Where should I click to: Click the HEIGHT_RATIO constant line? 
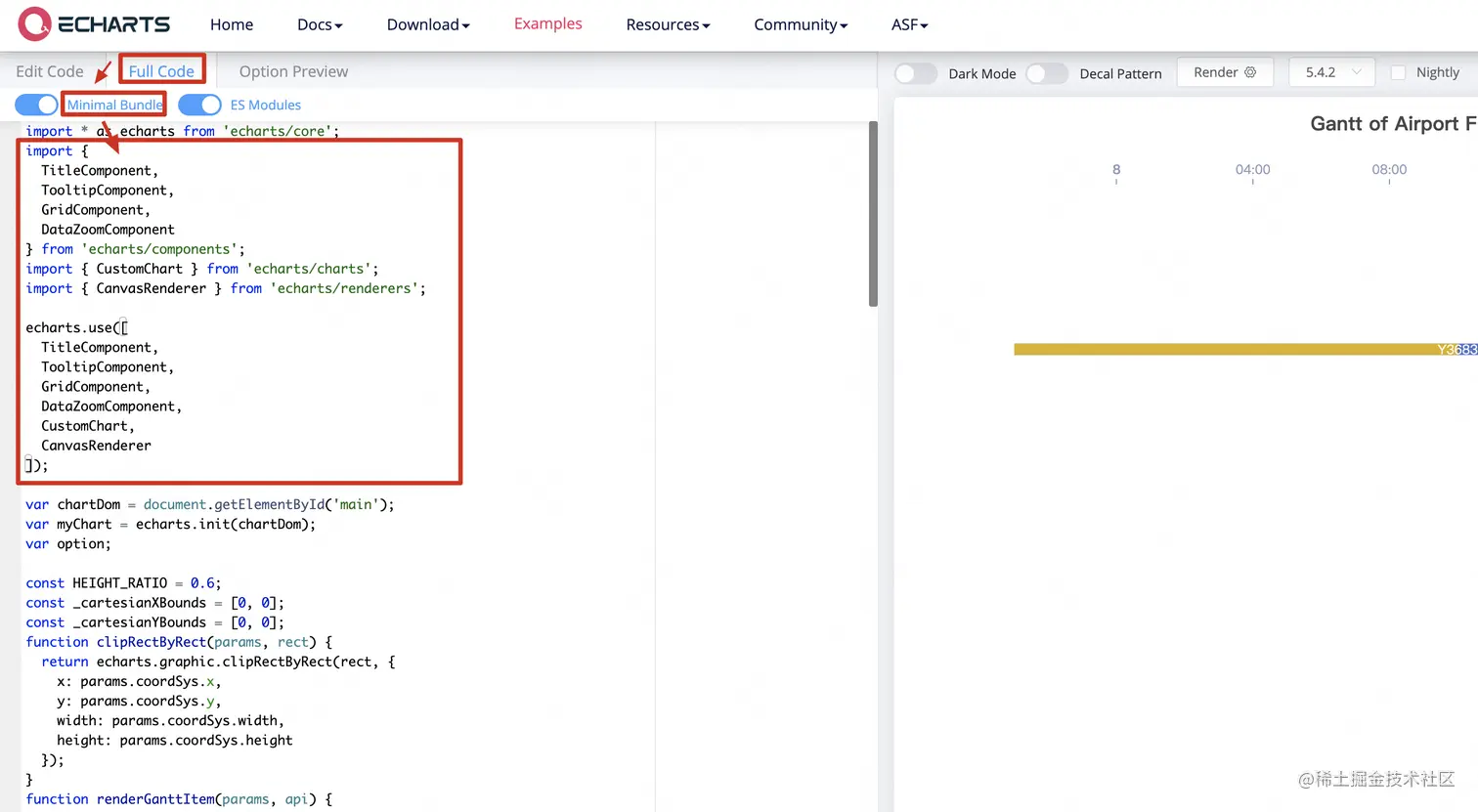(x=123, y=582)
